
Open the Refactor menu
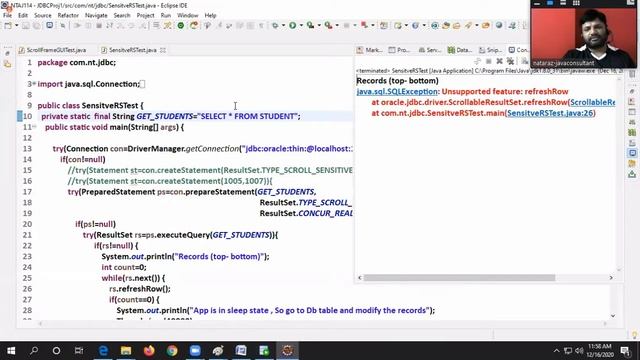coord(68,15)
